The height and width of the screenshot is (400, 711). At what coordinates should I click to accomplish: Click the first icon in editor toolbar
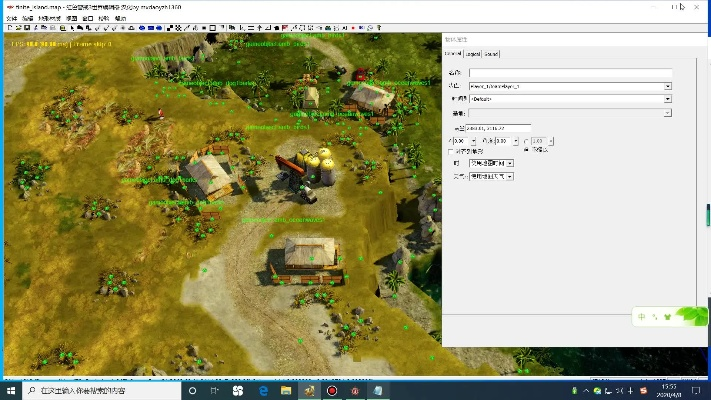8,28
